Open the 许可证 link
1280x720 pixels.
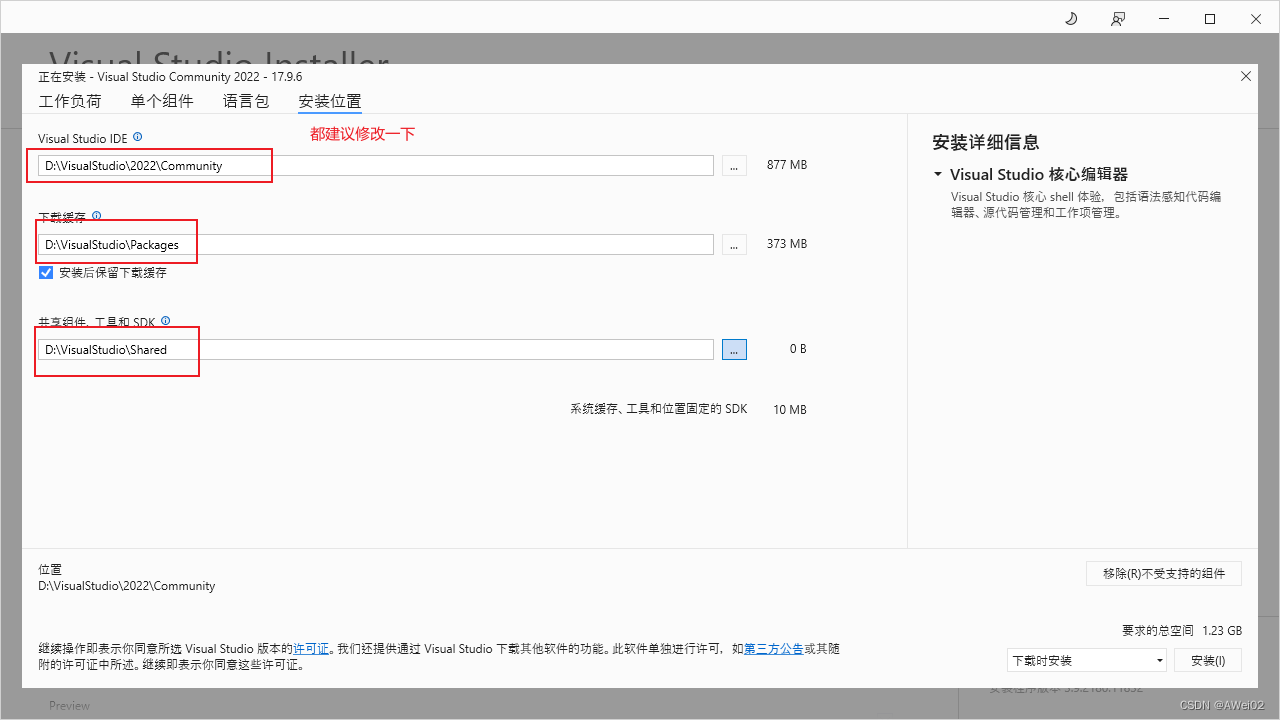pos(311,649)
